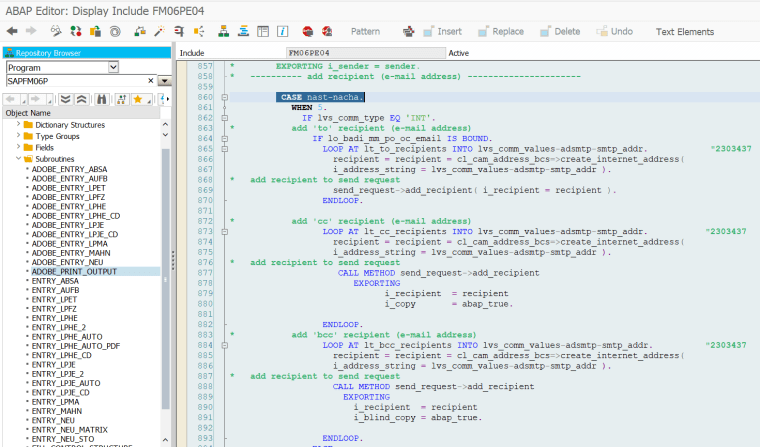Click the superordinate object list icon
The height and width of the screenshot is (447, 760).
121,99
